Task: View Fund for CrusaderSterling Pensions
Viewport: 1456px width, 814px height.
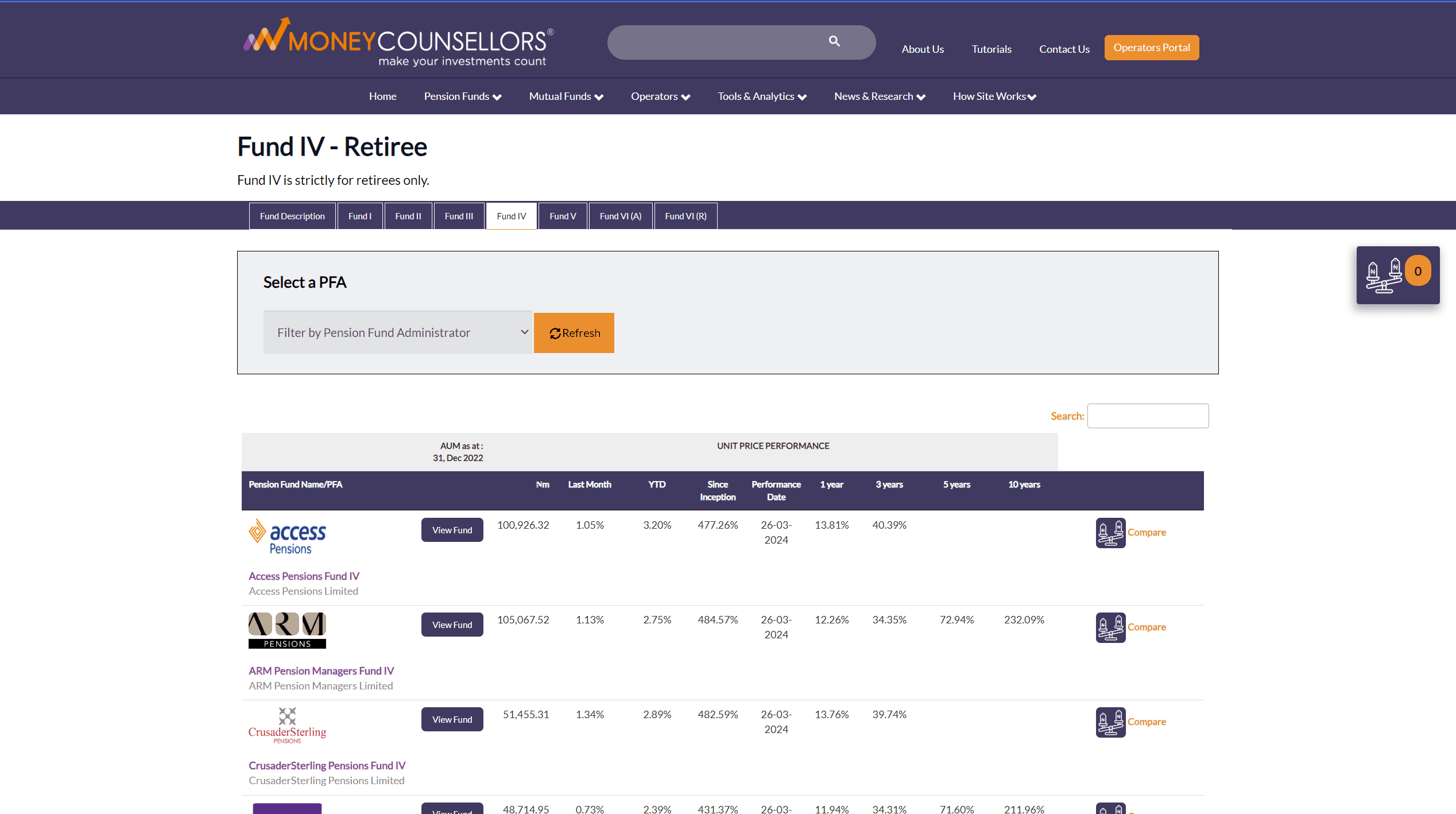Action: pyautogui.click(x=452, y=719)
